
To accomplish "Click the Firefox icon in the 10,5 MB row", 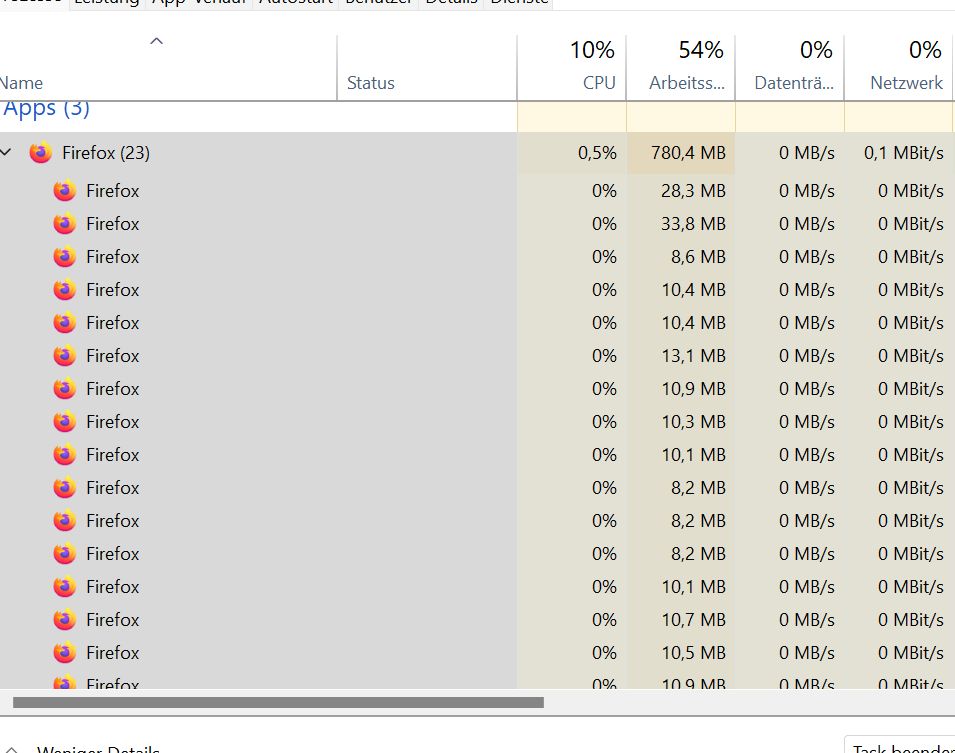I will coord(65,652).
